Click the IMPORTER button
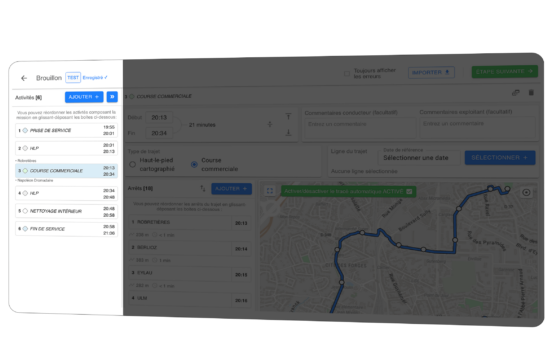 pos(431,72)
